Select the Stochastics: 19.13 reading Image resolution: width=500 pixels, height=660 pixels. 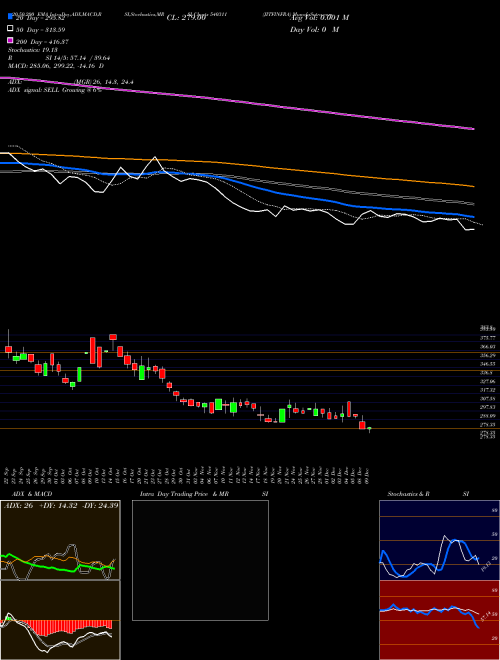tap(33, 50)
